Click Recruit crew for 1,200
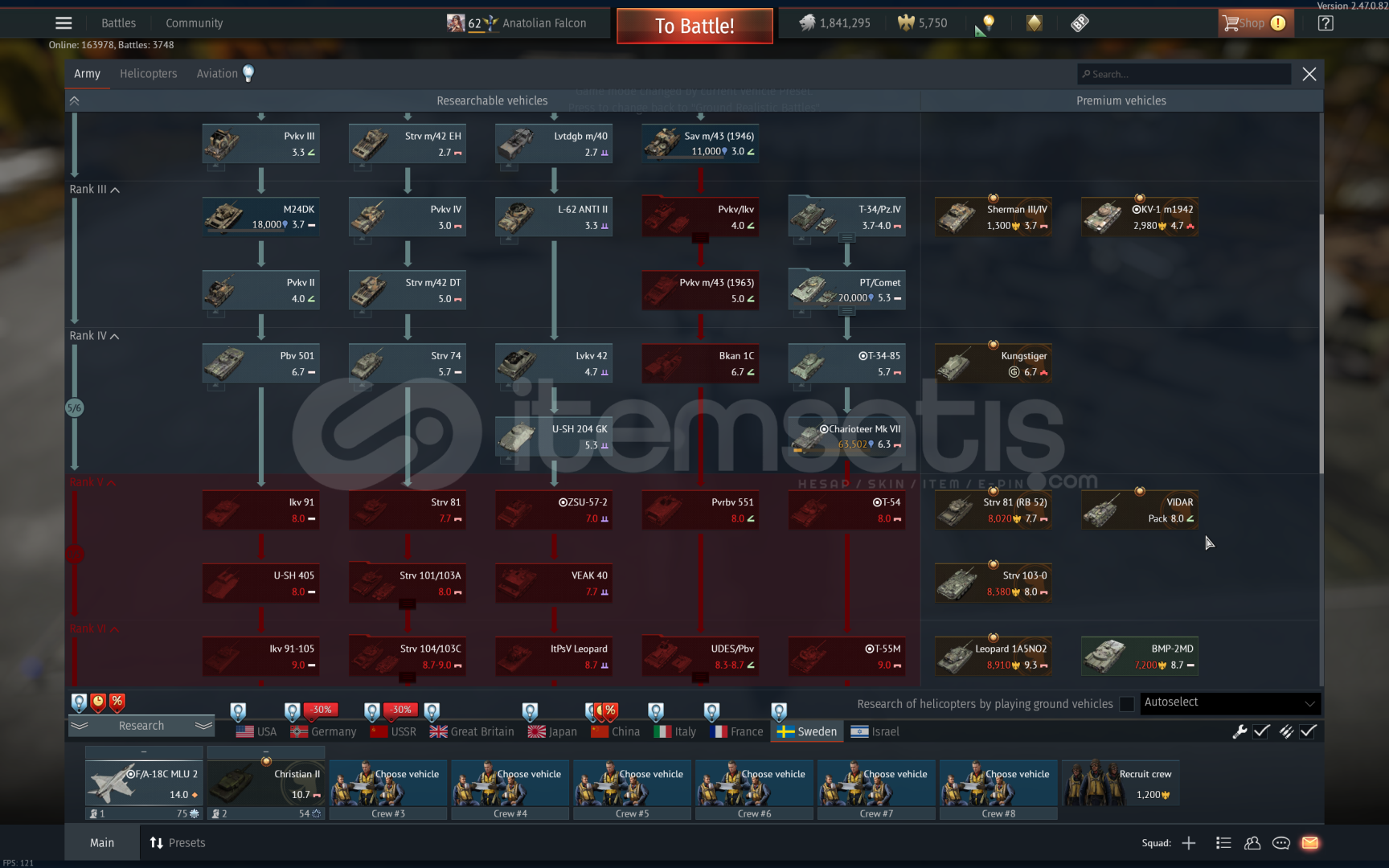This screenshot has width=1389, height=868. click(x=1121, y=784)
